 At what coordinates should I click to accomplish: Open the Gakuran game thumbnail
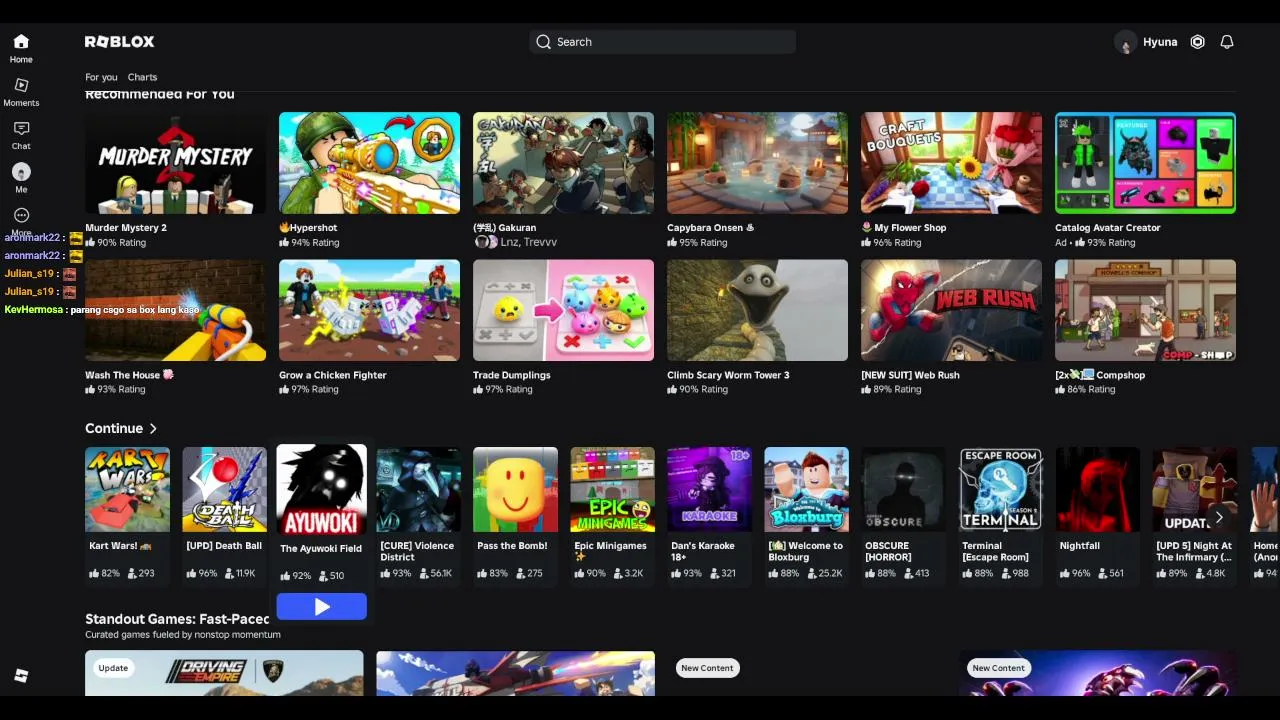tap(563, 163)
